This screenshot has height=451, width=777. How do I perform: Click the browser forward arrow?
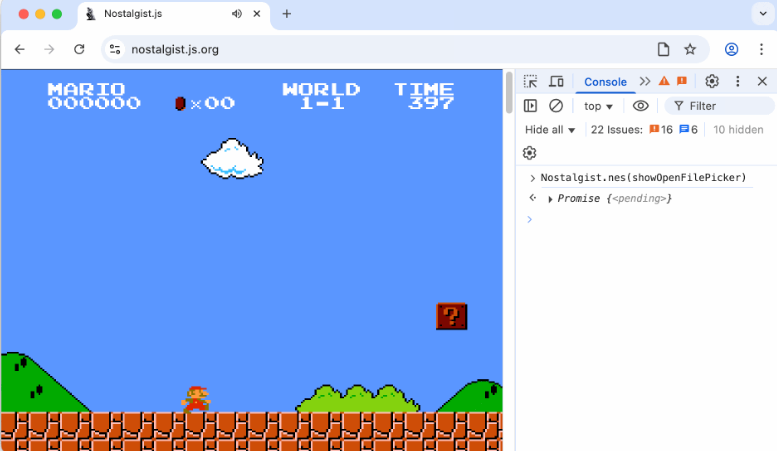pos(49,49)
